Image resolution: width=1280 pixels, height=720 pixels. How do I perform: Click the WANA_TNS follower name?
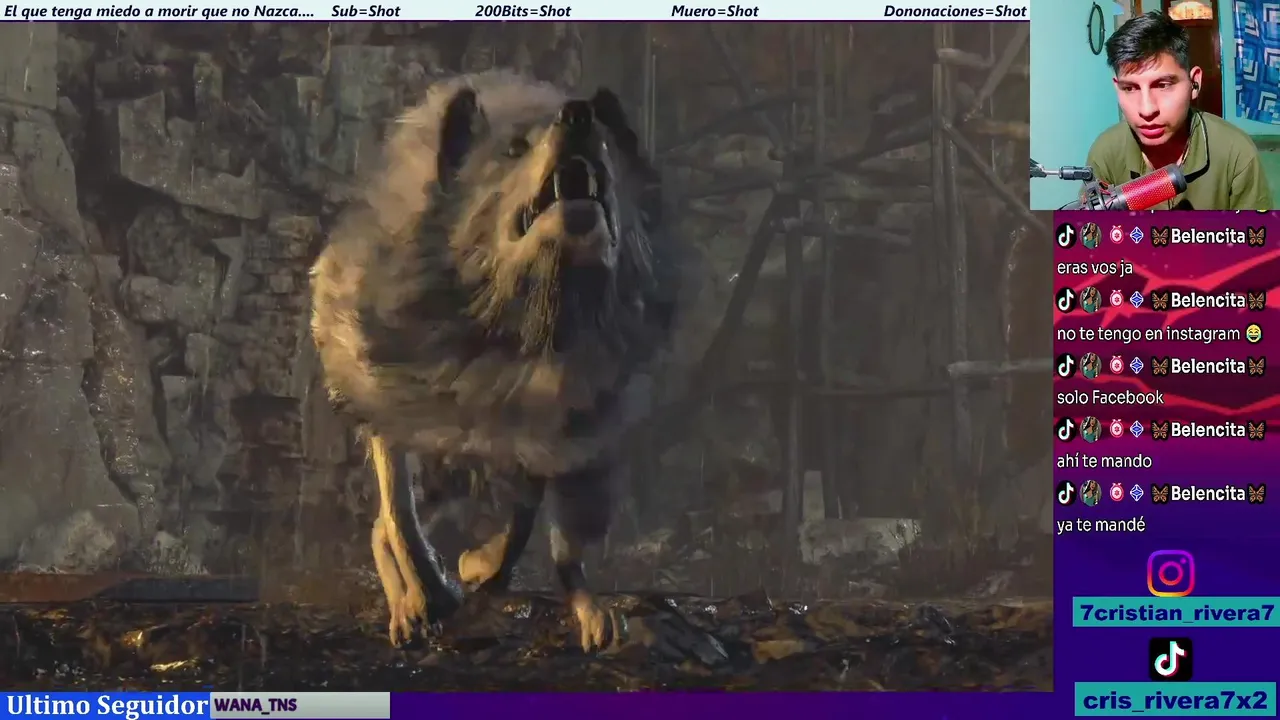(255, 705)
